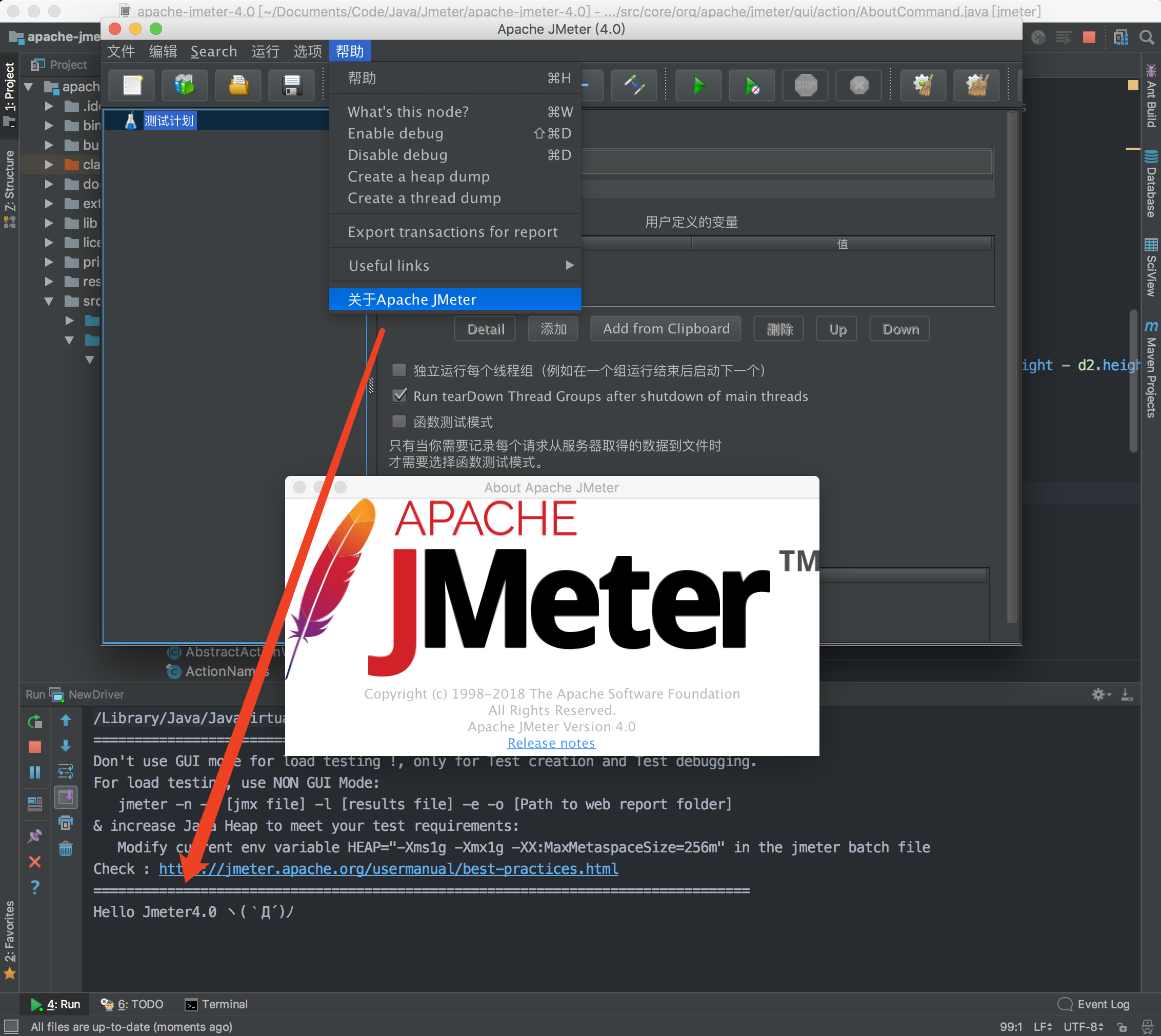Click the grey STOP sign icon

805,85
